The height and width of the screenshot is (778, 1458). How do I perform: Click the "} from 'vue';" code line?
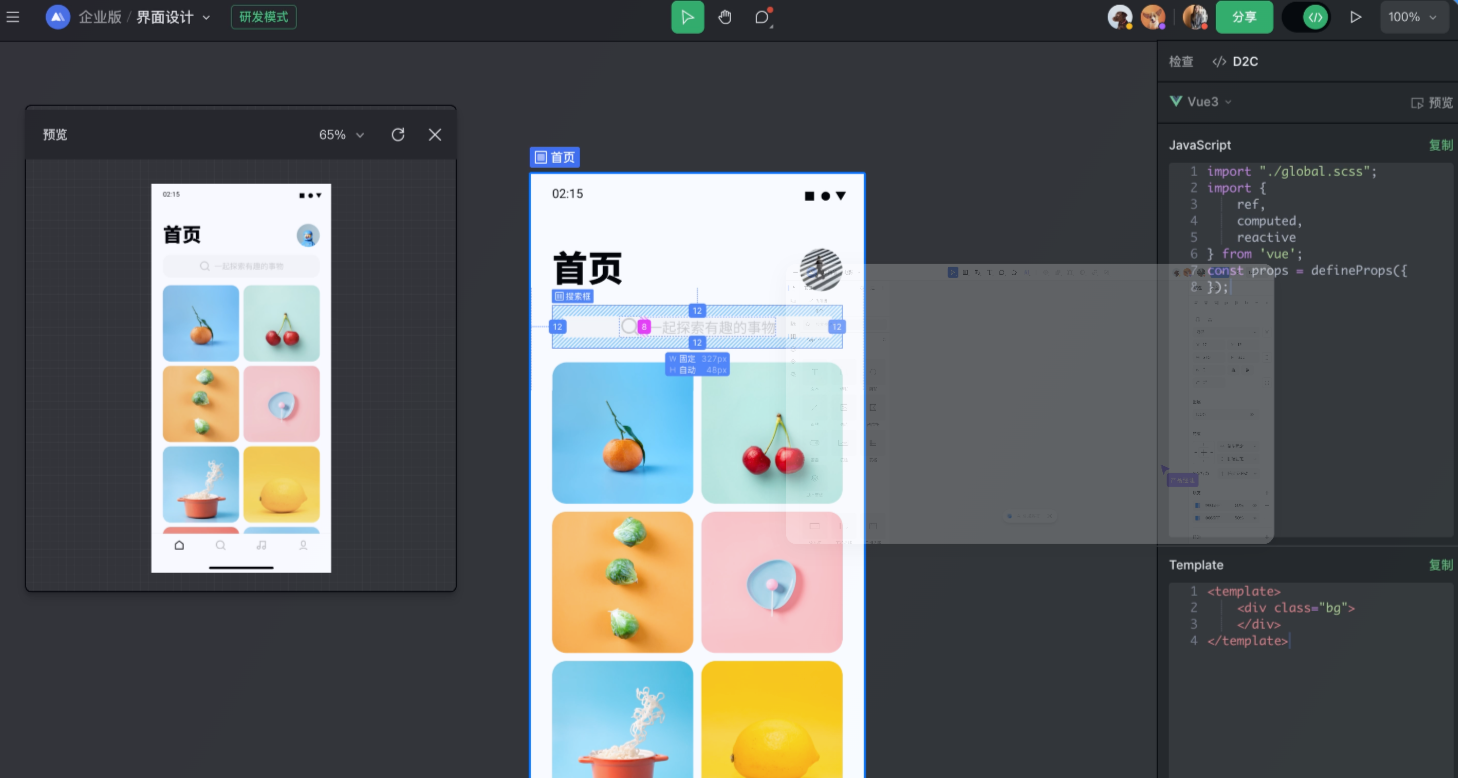(1255, 254)
